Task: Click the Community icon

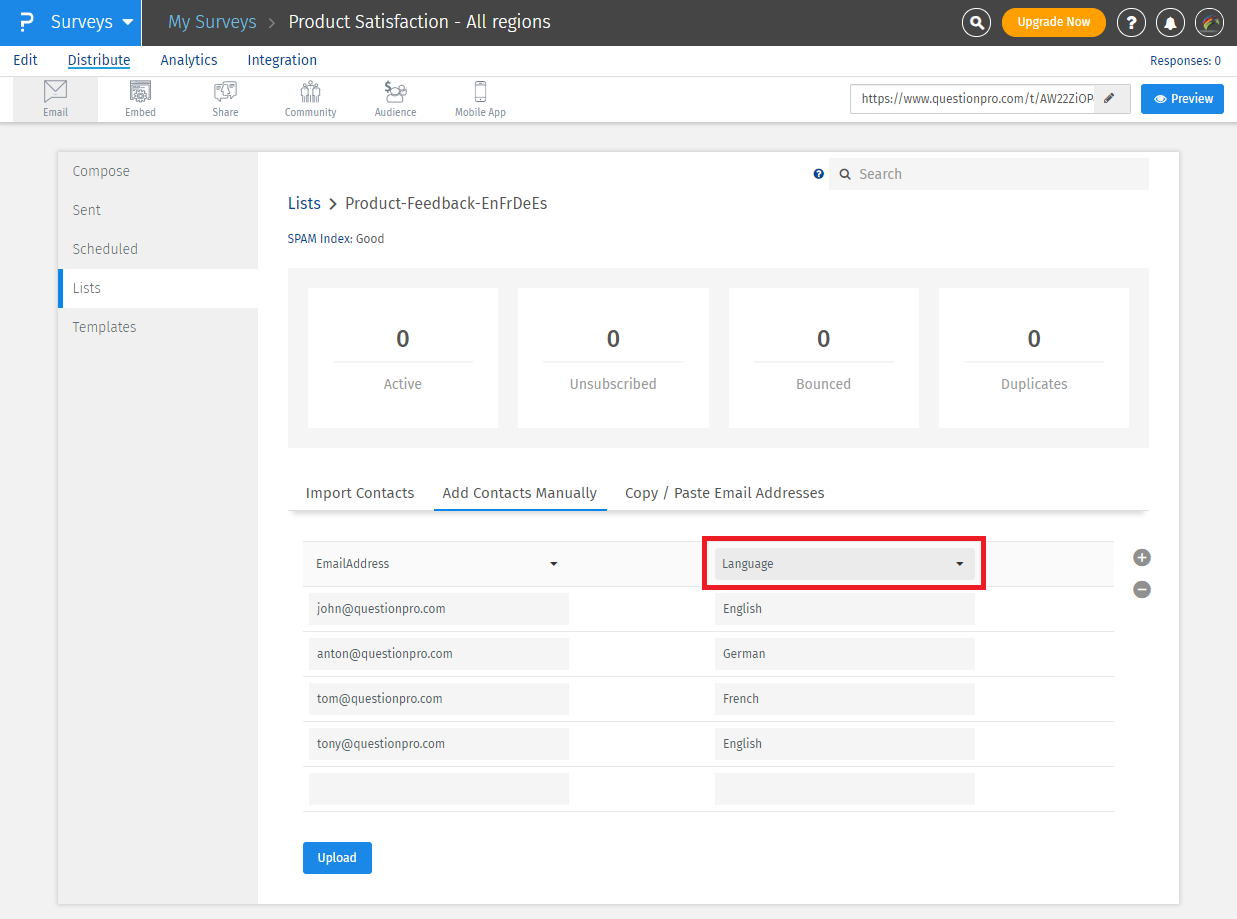Action: click(x=310, y=99)
